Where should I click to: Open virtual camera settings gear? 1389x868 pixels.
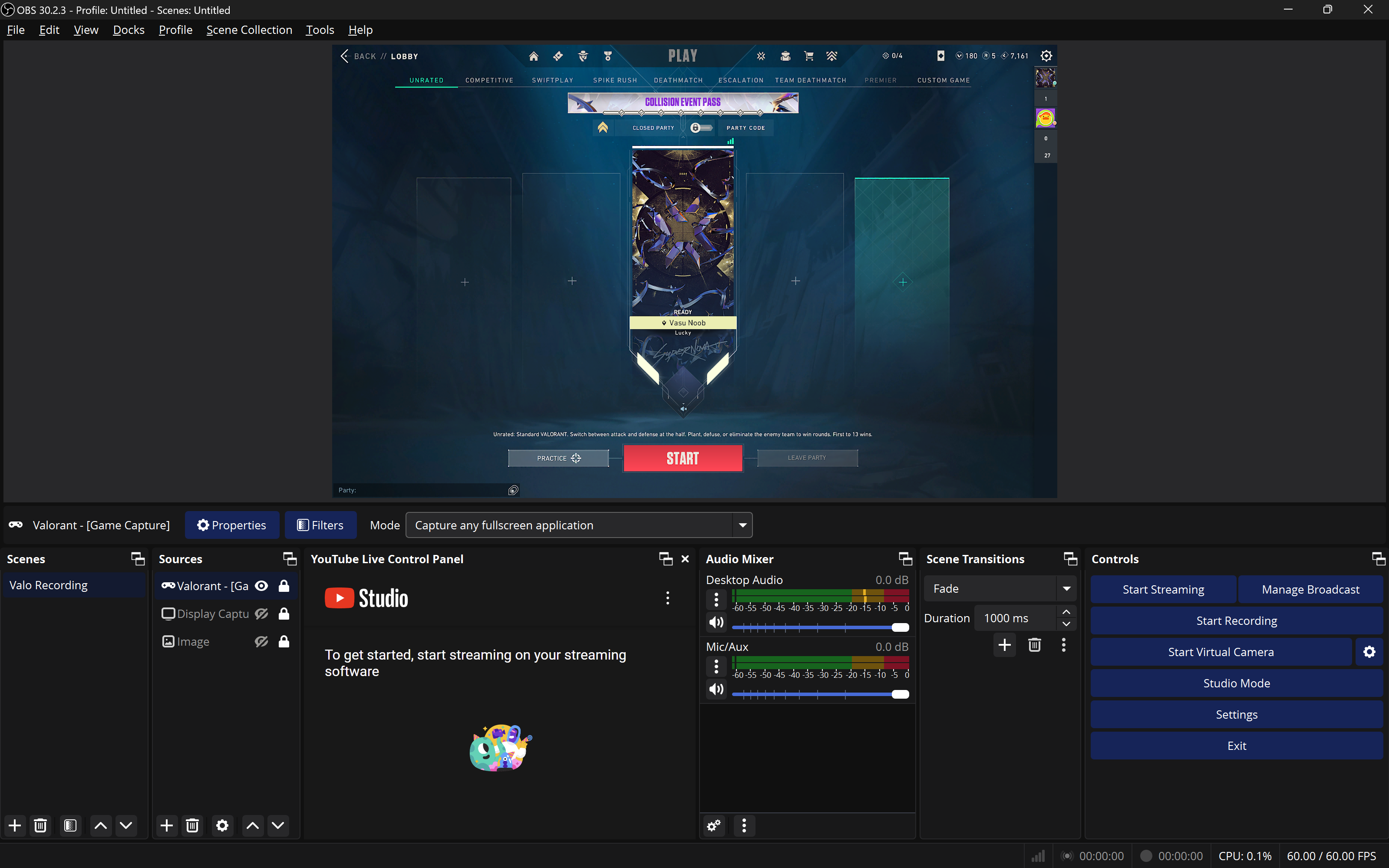pyautogui.click(x=1369, y=652)
